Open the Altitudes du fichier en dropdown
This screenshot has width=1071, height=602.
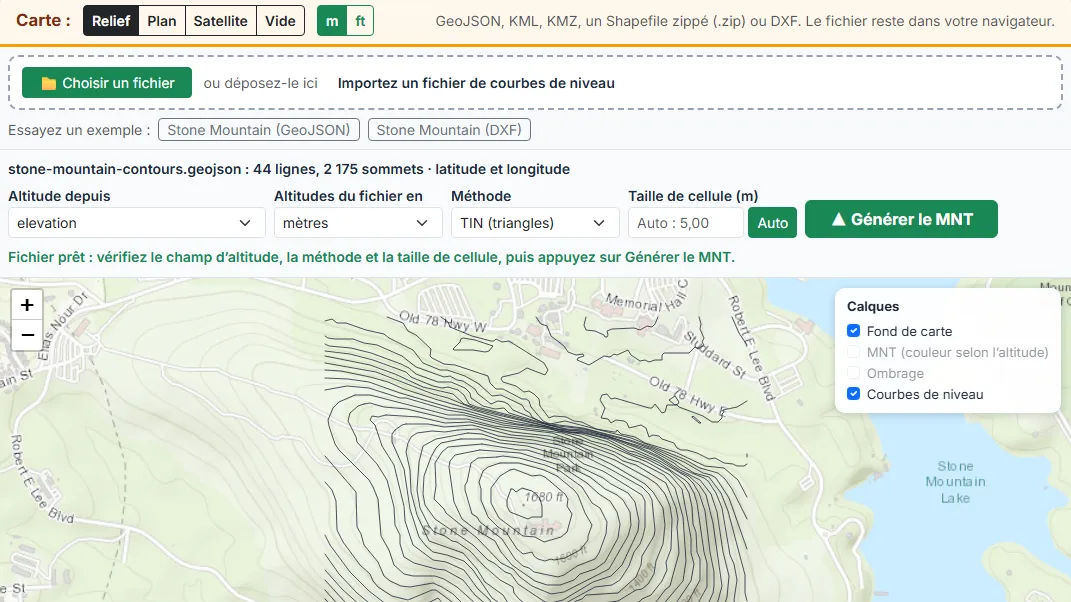pos(359,223)
